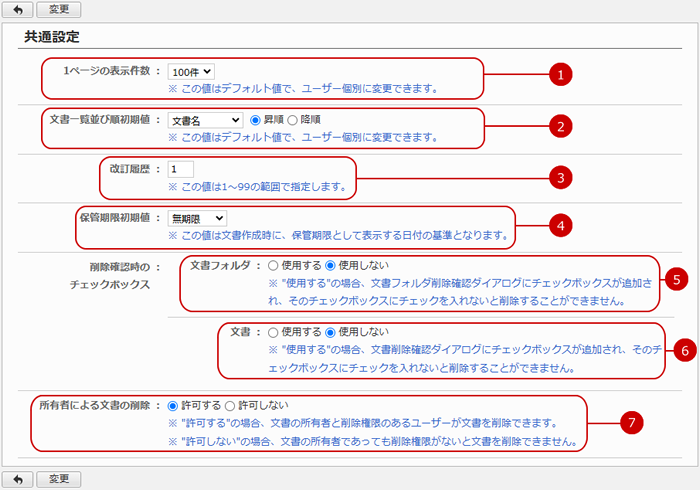This screenshot has height=490, width=700.
Task: Click the 削除確認時の label text
Action: coord(120,267)
